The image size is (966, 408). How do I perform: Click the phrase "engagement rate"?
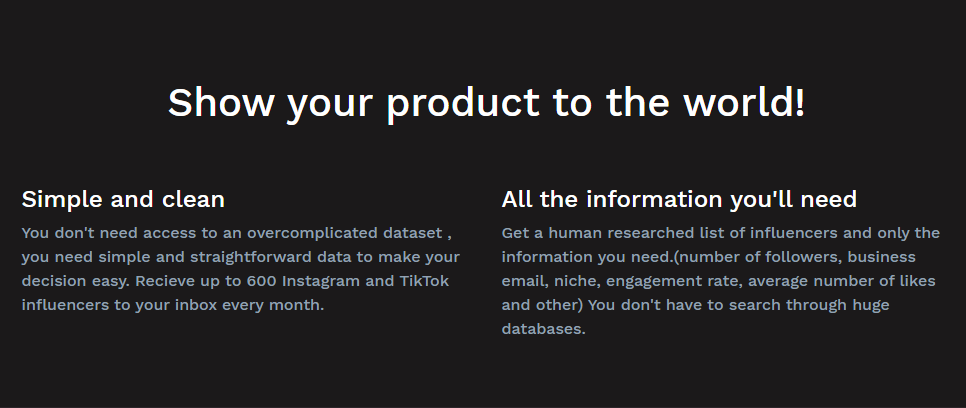[x=674, y=281]
